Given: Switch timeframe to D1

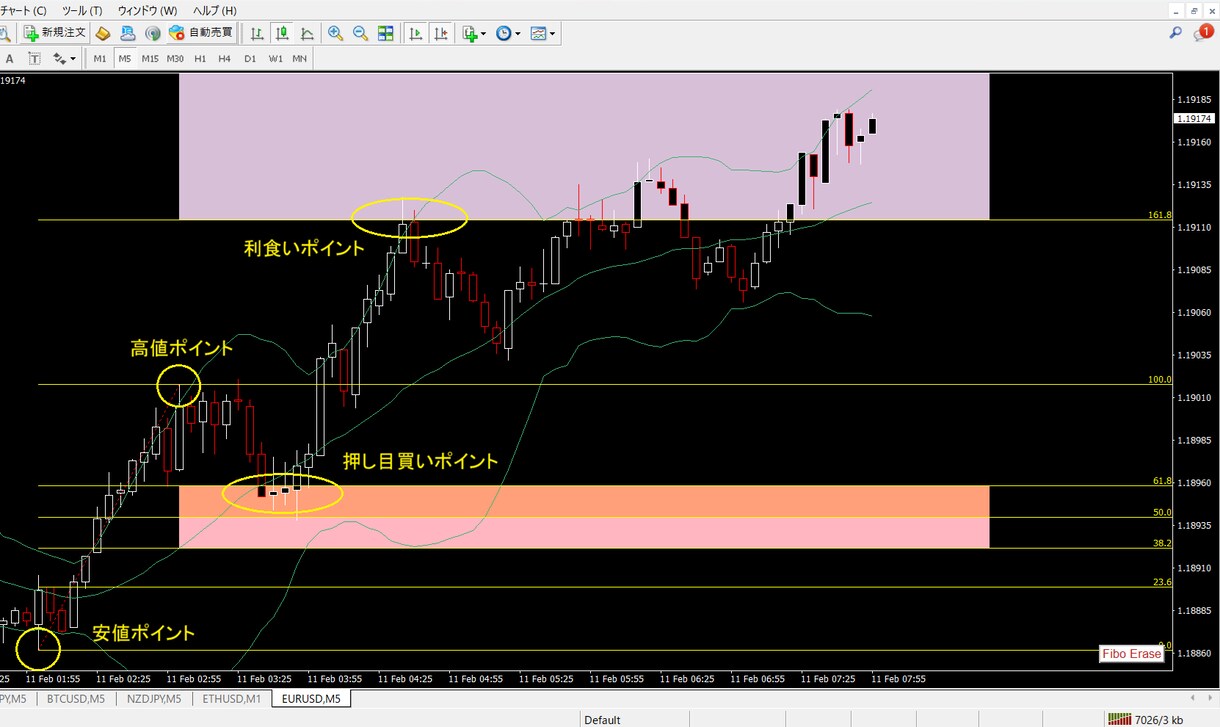Looking at the screenshot, I should tap(250, 59).
